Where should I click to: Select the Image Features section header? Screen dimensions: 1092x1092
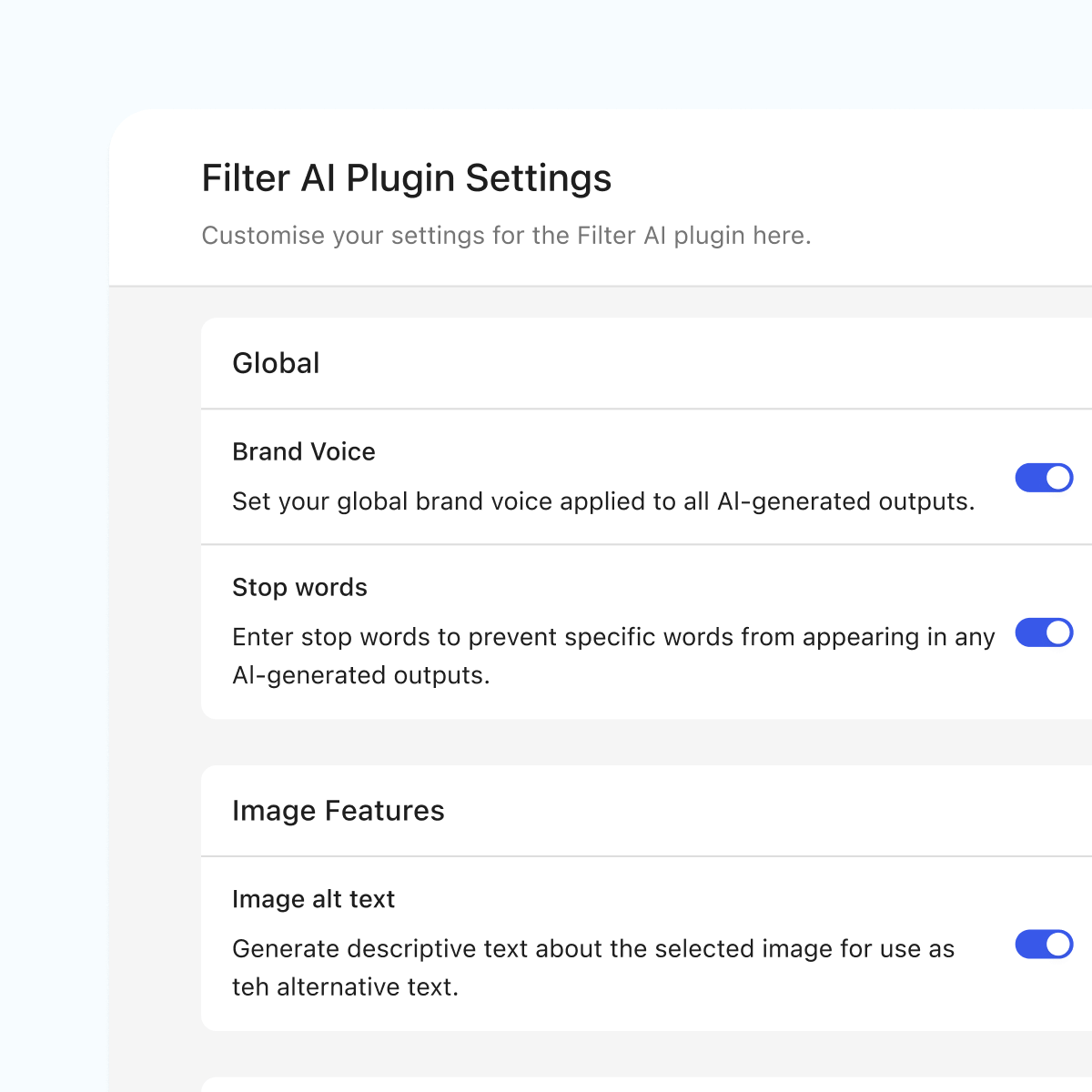click(338, 811)
